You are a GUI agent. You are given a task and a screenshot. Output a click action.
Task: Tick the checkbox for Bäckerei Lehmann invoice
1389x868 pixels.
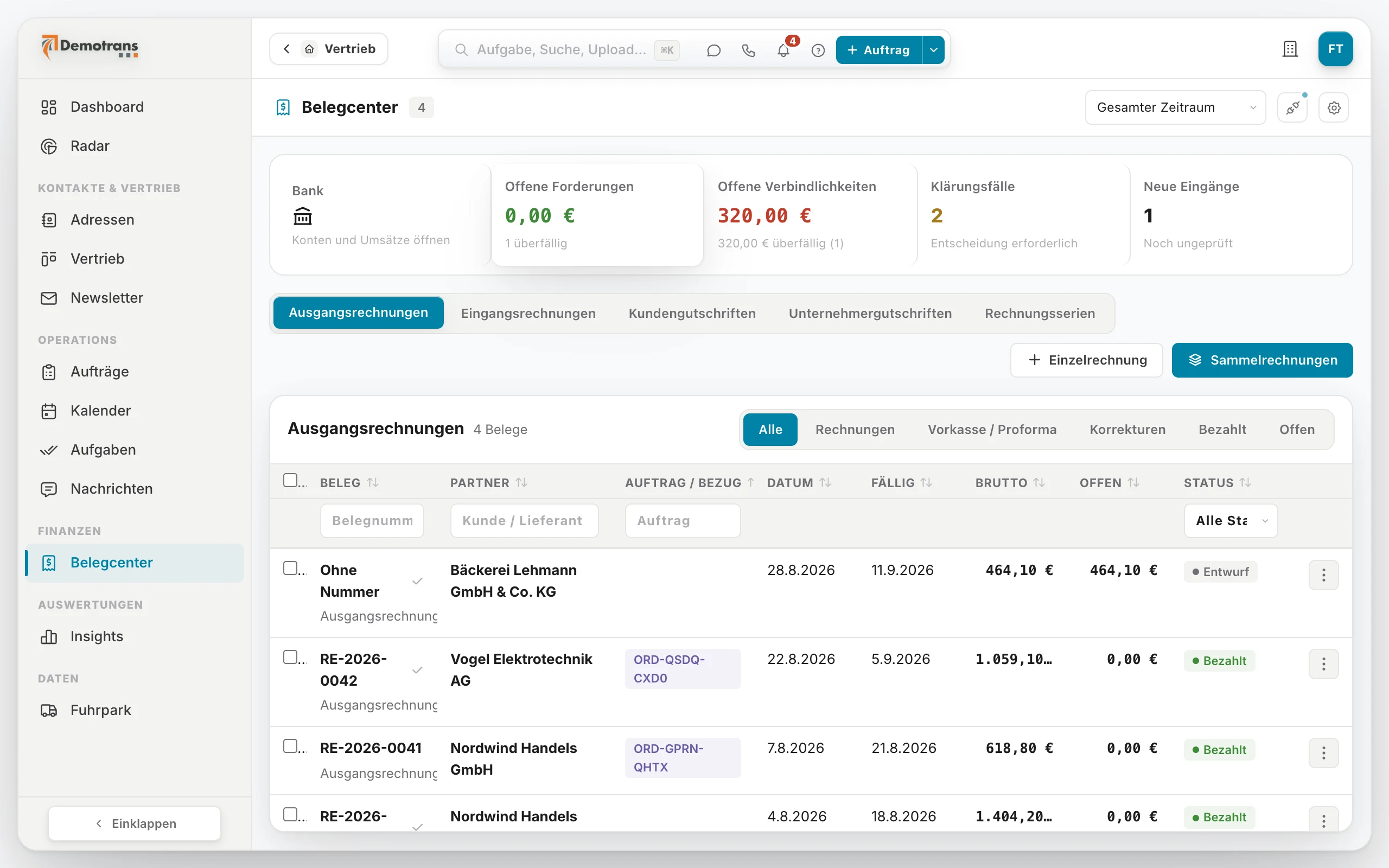pos(290,569)
